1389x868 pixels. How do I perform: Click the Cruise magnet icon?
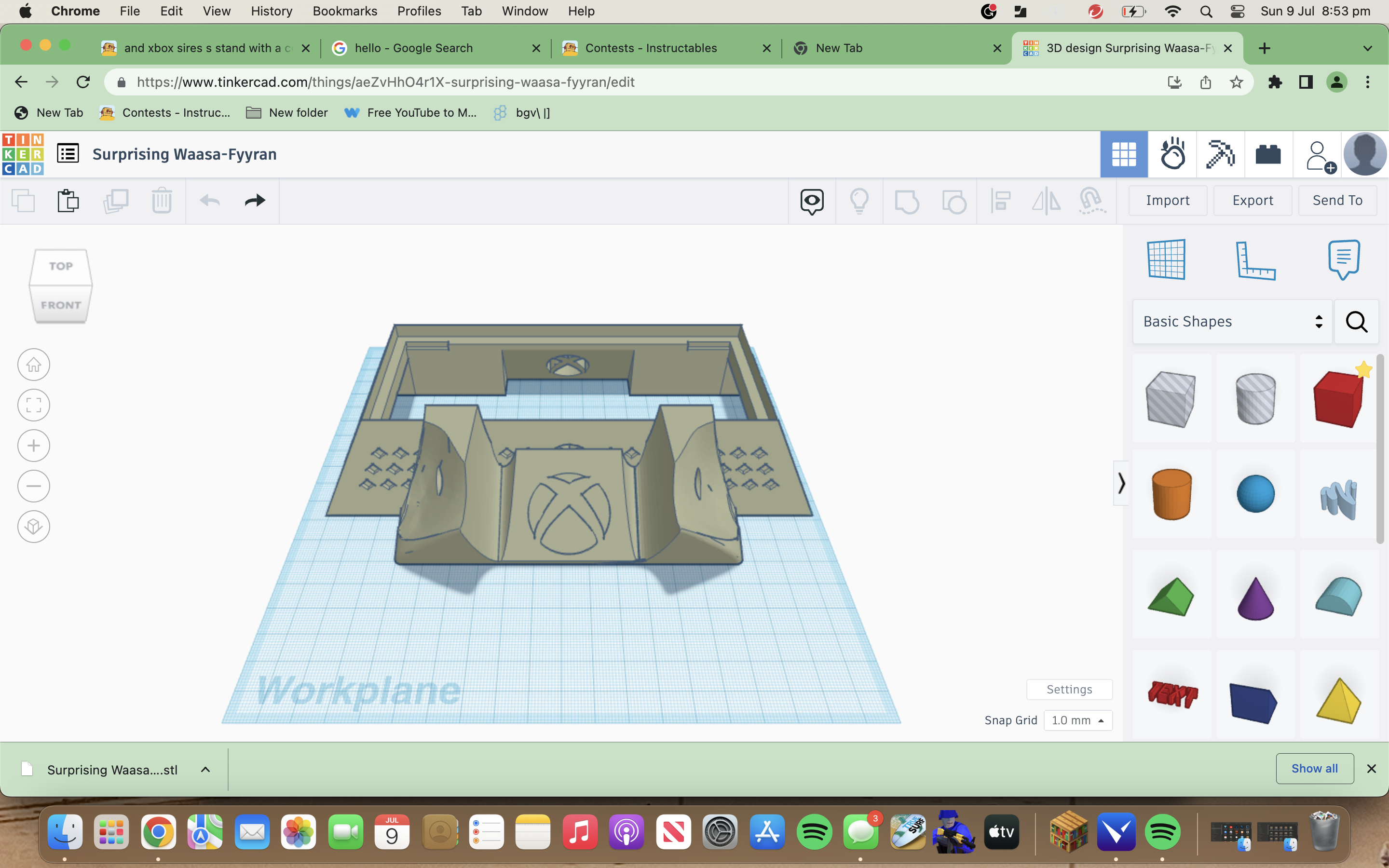point(1092,201)
